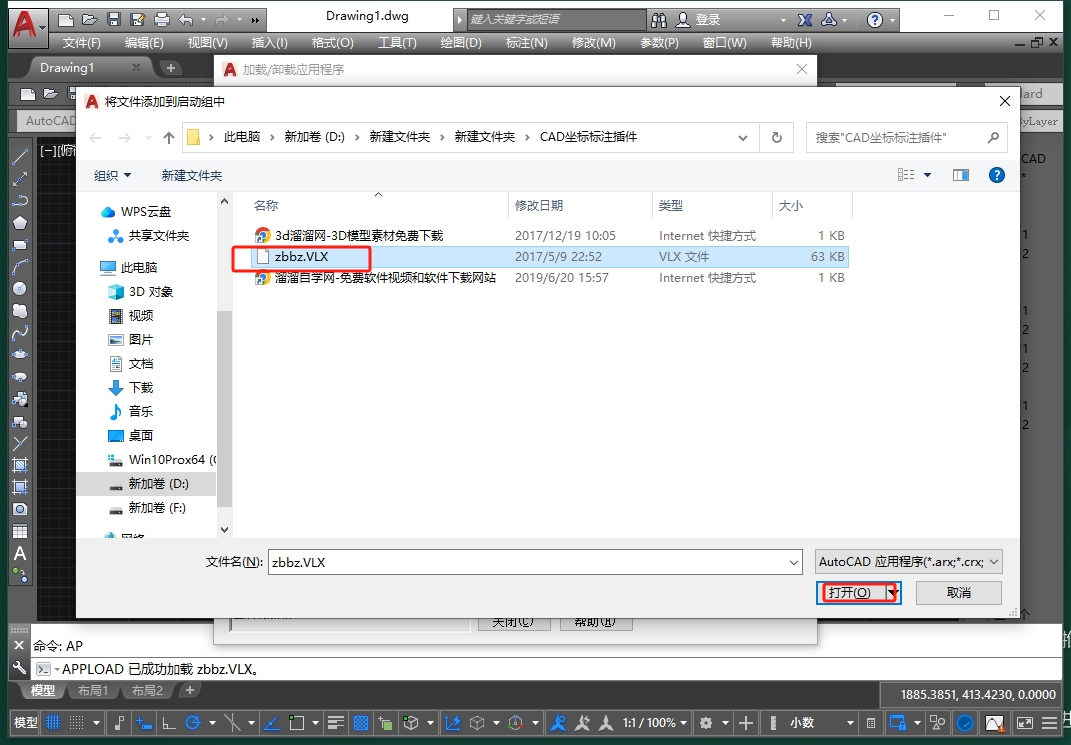Open the file type filter AutoCAD 应用程序 dropdown
This screenshot has width=1071, height=745.
[908, 562]
